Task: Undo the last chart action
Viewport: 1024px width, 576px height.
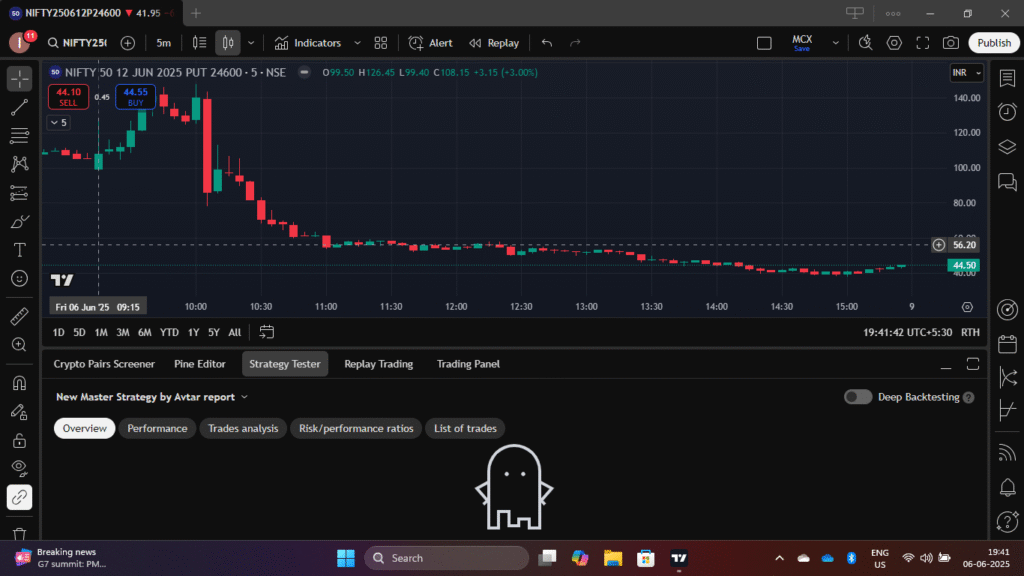Action: point(547,43)
